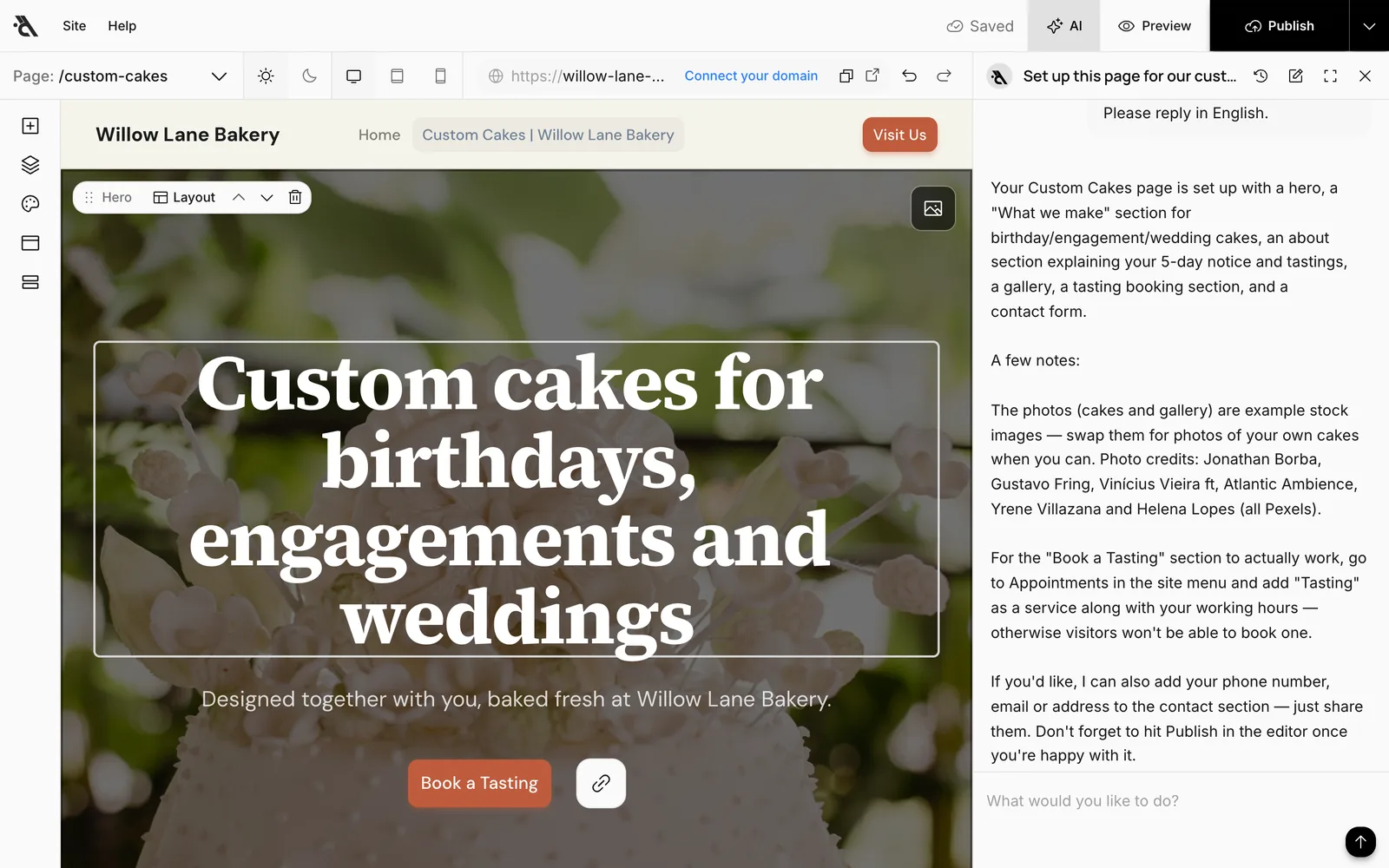Publish the site
1389x868 pixels.
[x=1280, y=26]
